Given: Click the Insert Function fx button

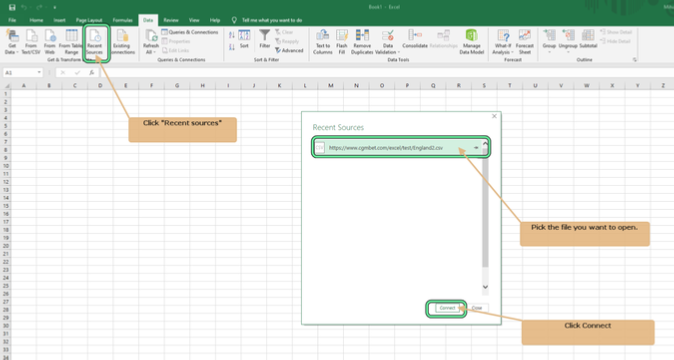Looking at the screenshot, I should (x=92, y=73).
